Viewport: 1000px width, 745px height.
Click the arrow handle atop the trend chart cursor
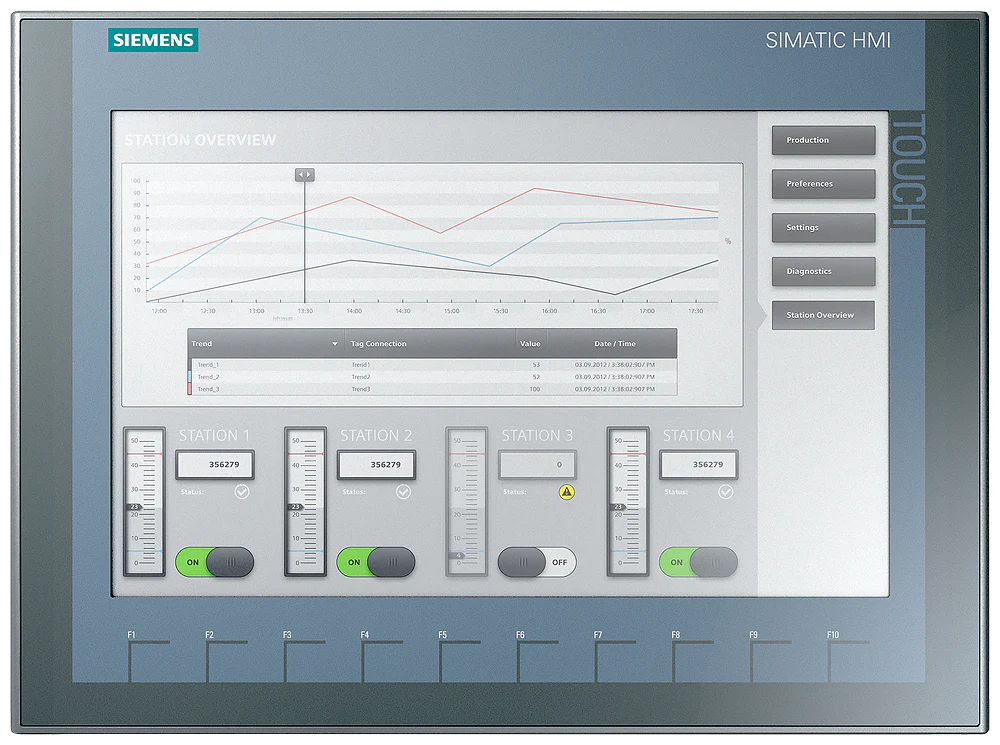[x=303, y=174]
